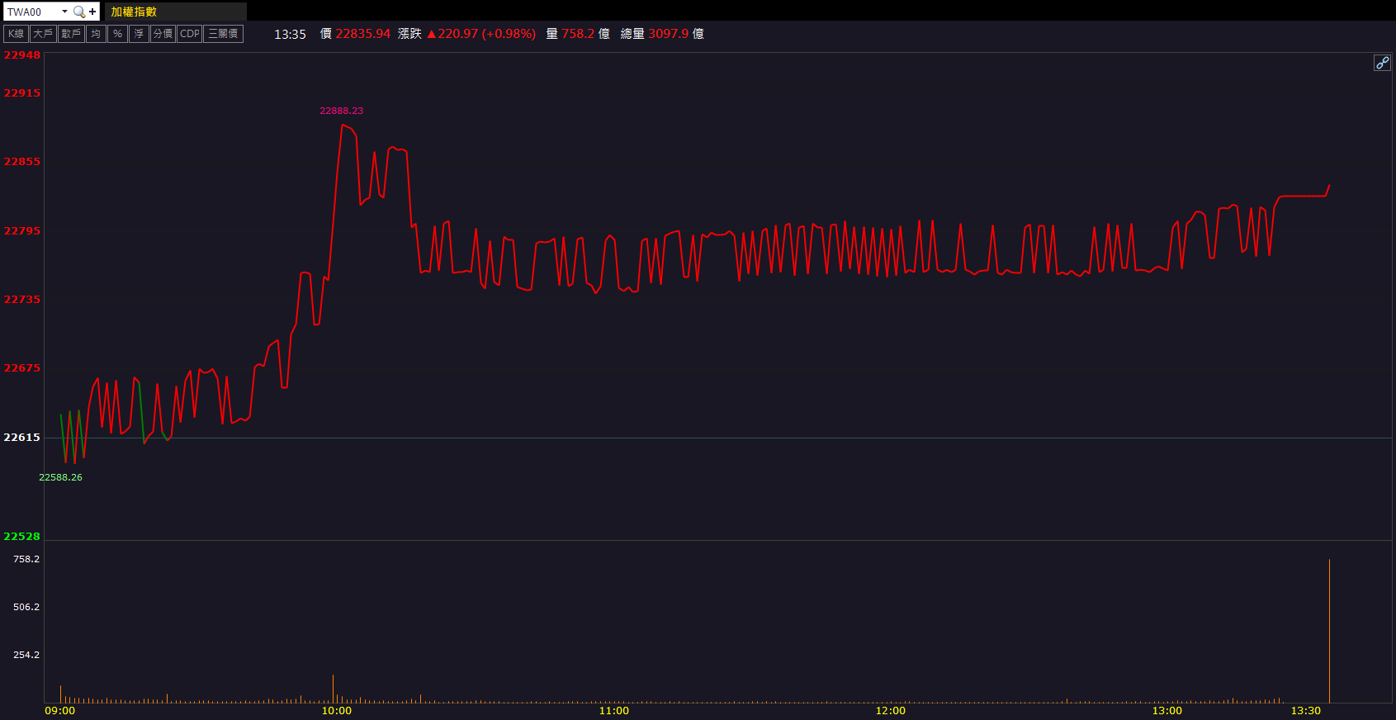
Task: Toggle the 浮 toolbar button
Action: click(139, 34)
